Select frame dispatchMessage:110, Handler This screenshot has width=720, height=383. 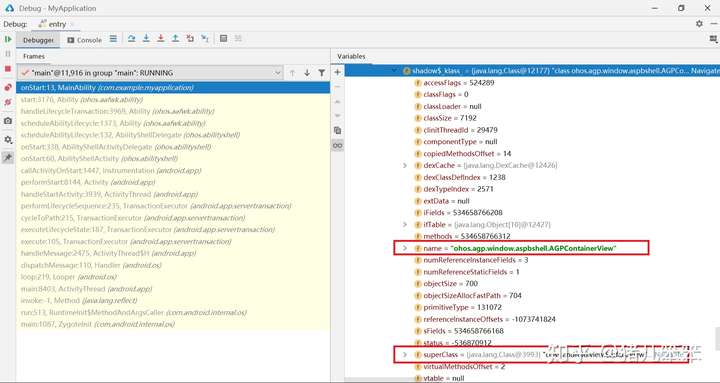click(173, 265)
